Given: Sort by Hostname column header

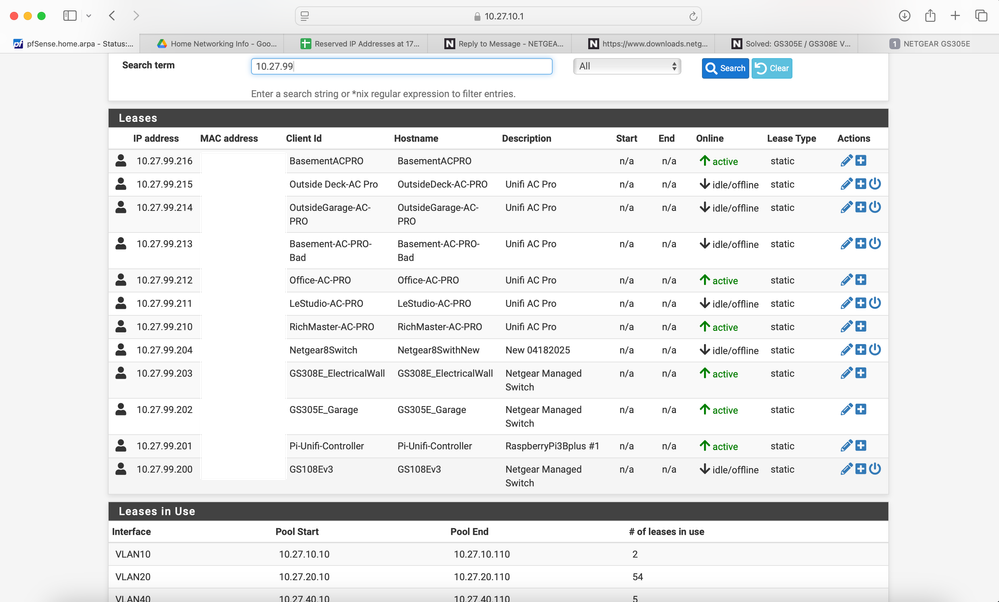Looking at the screenshot, I should pyautogui.click(x=416, y=138).
